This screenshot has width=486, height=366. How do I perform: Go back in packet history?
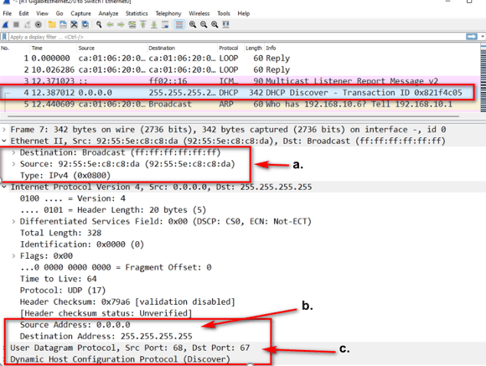click(110, 25)
